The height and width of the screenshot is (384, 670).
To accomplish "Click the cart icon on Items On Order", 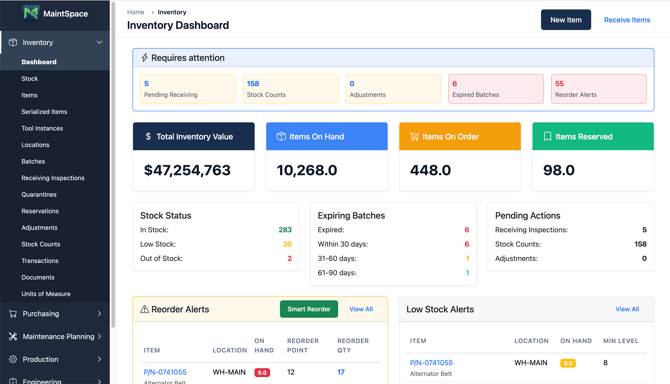I will point(414,136).
